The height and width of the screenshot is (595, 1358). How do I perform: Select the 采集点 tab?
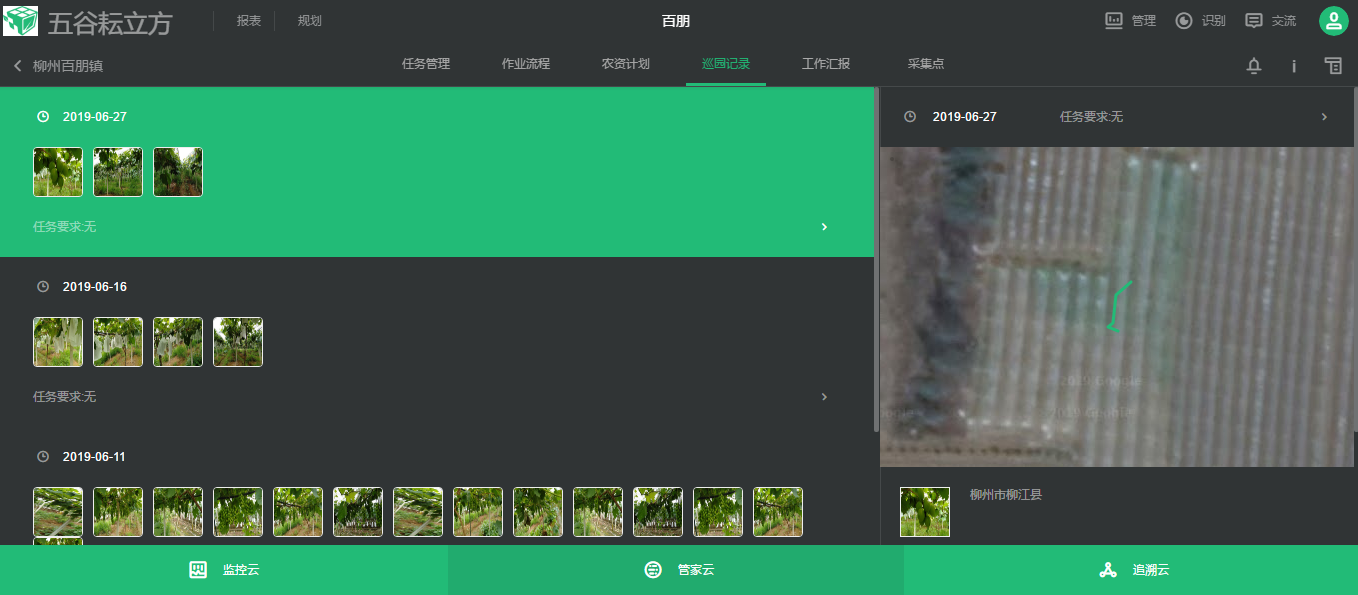(926, 62)
